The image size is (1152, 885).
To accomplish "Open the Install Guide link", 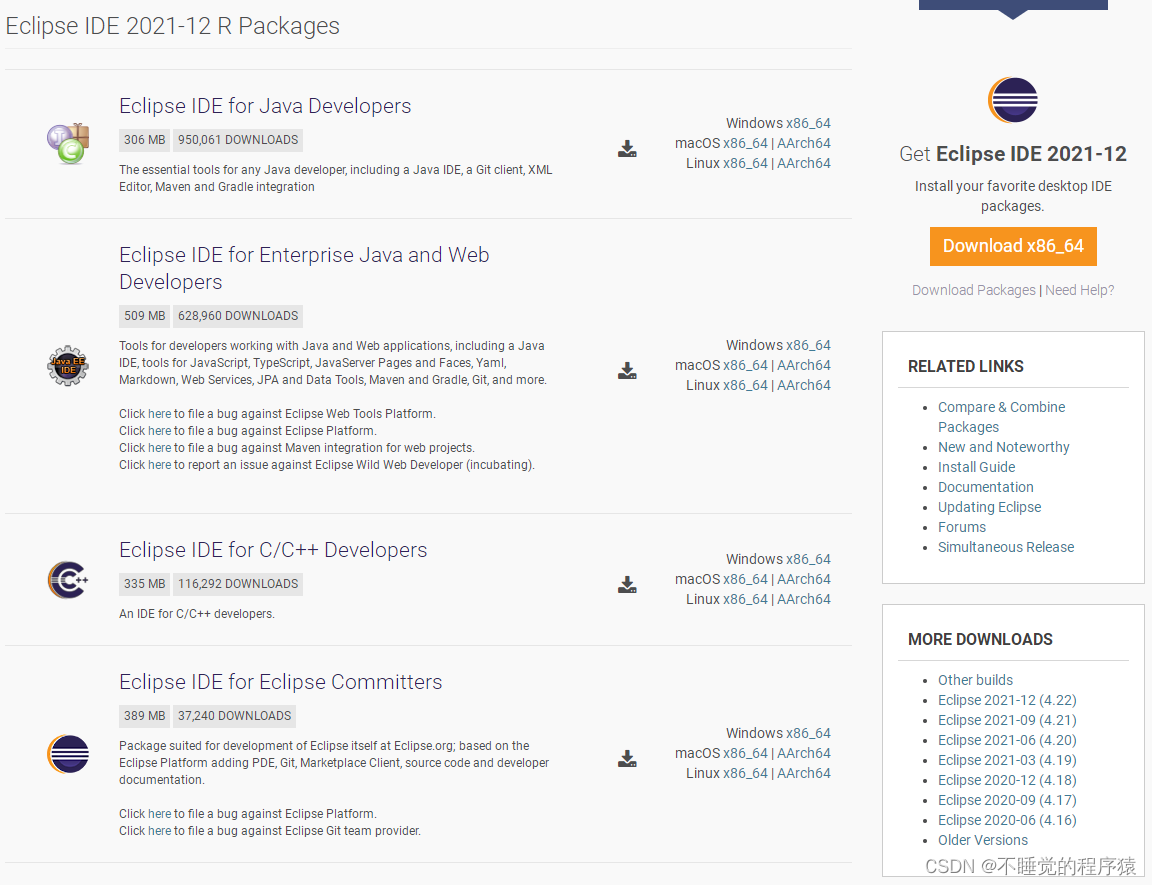I will click(976, 466).
